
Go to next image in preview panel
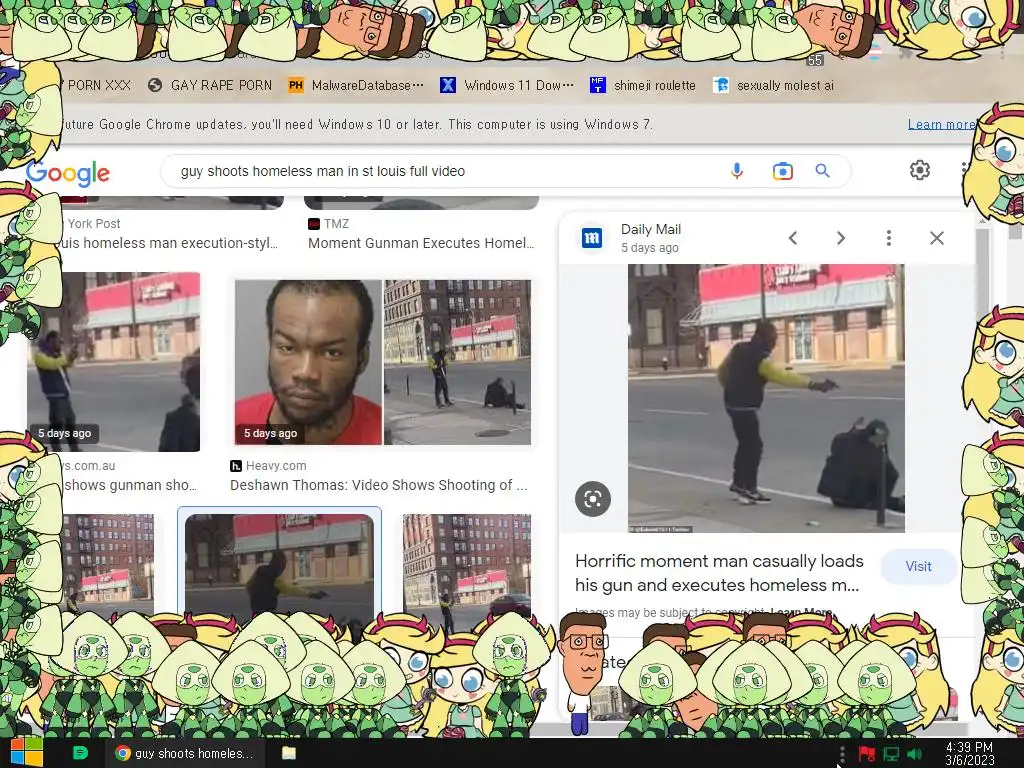tap(841, 238)
